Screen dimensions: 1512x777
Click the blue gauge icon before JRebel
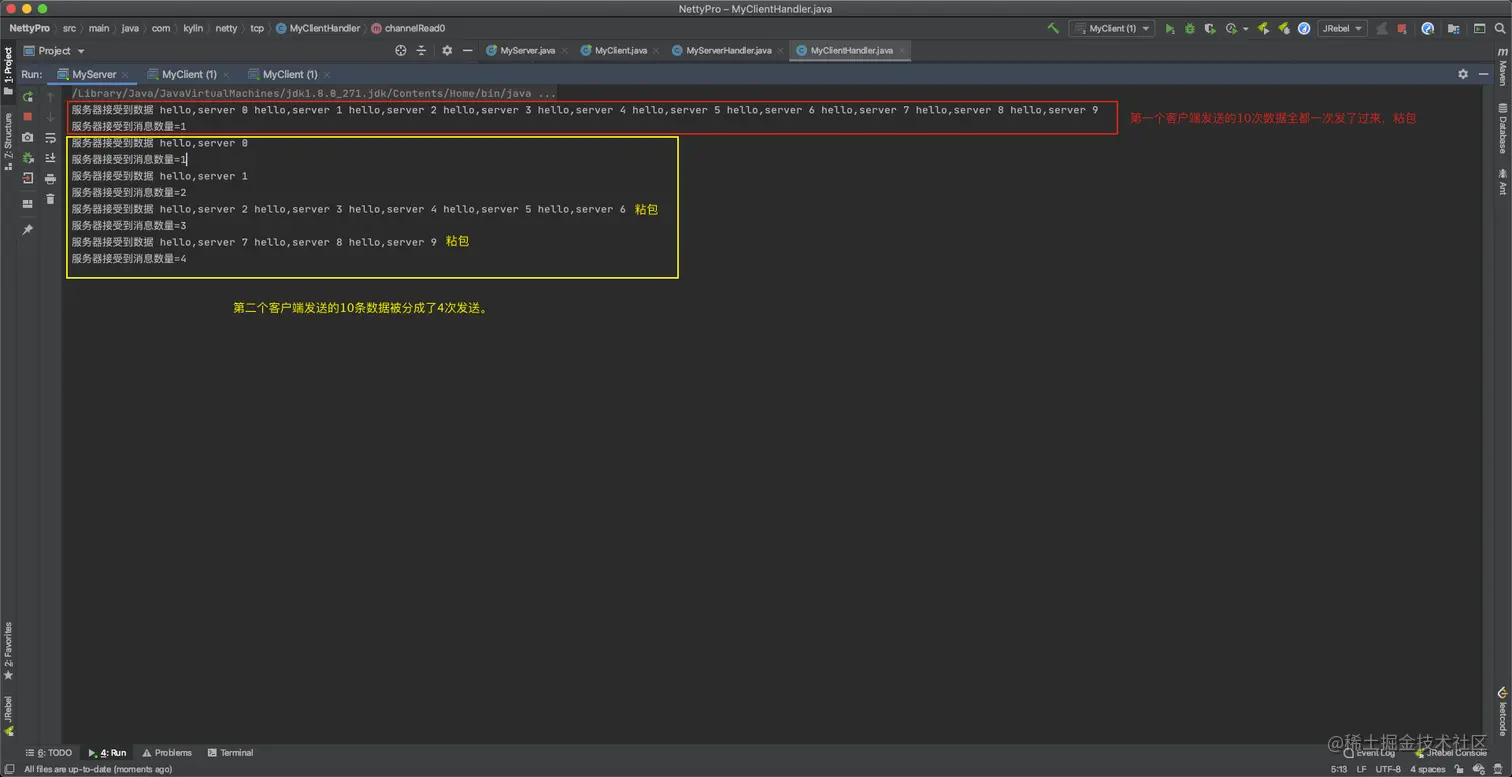click(x=1304, y=29)
